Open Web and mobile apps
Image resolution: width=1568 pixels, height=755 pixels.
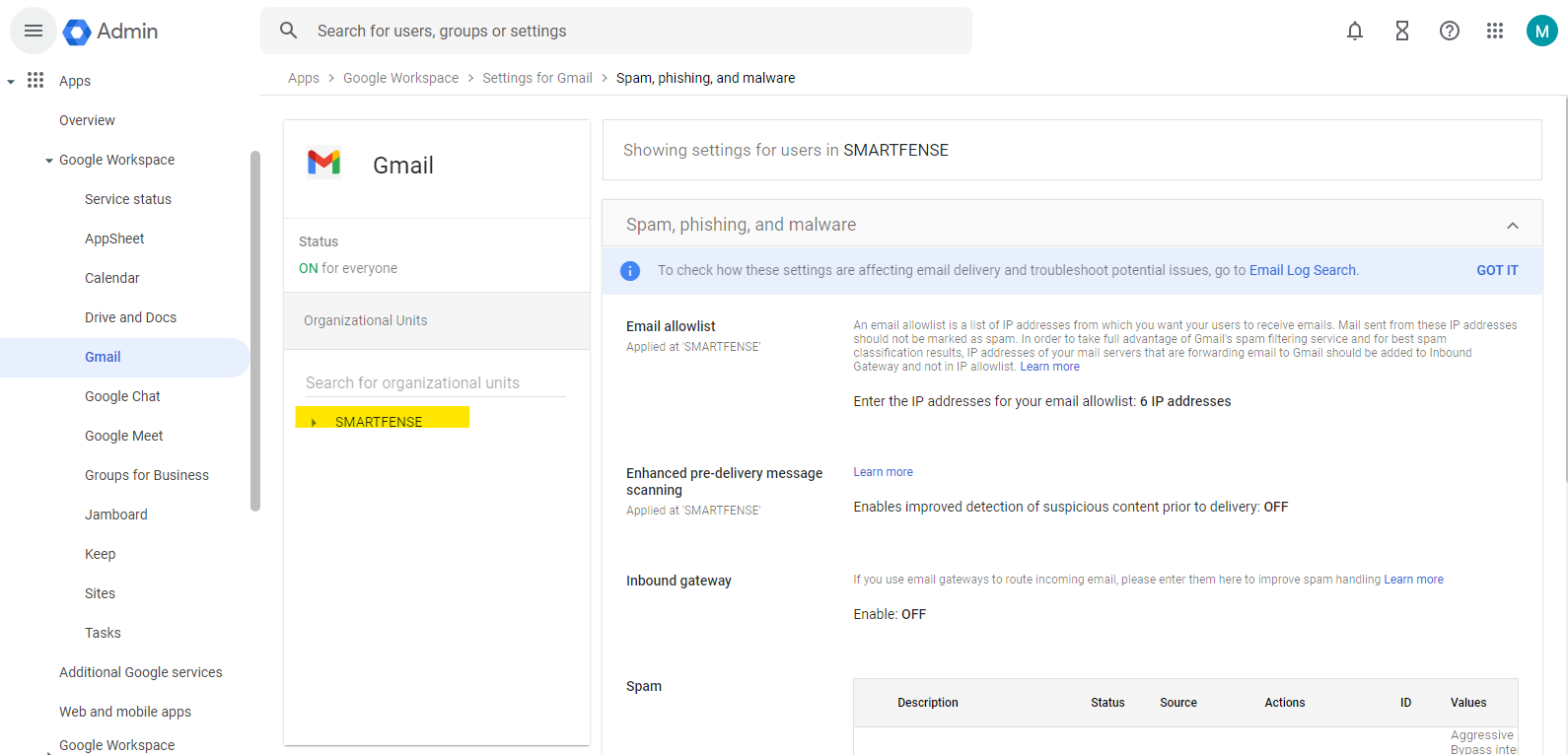tap(125, 712)
